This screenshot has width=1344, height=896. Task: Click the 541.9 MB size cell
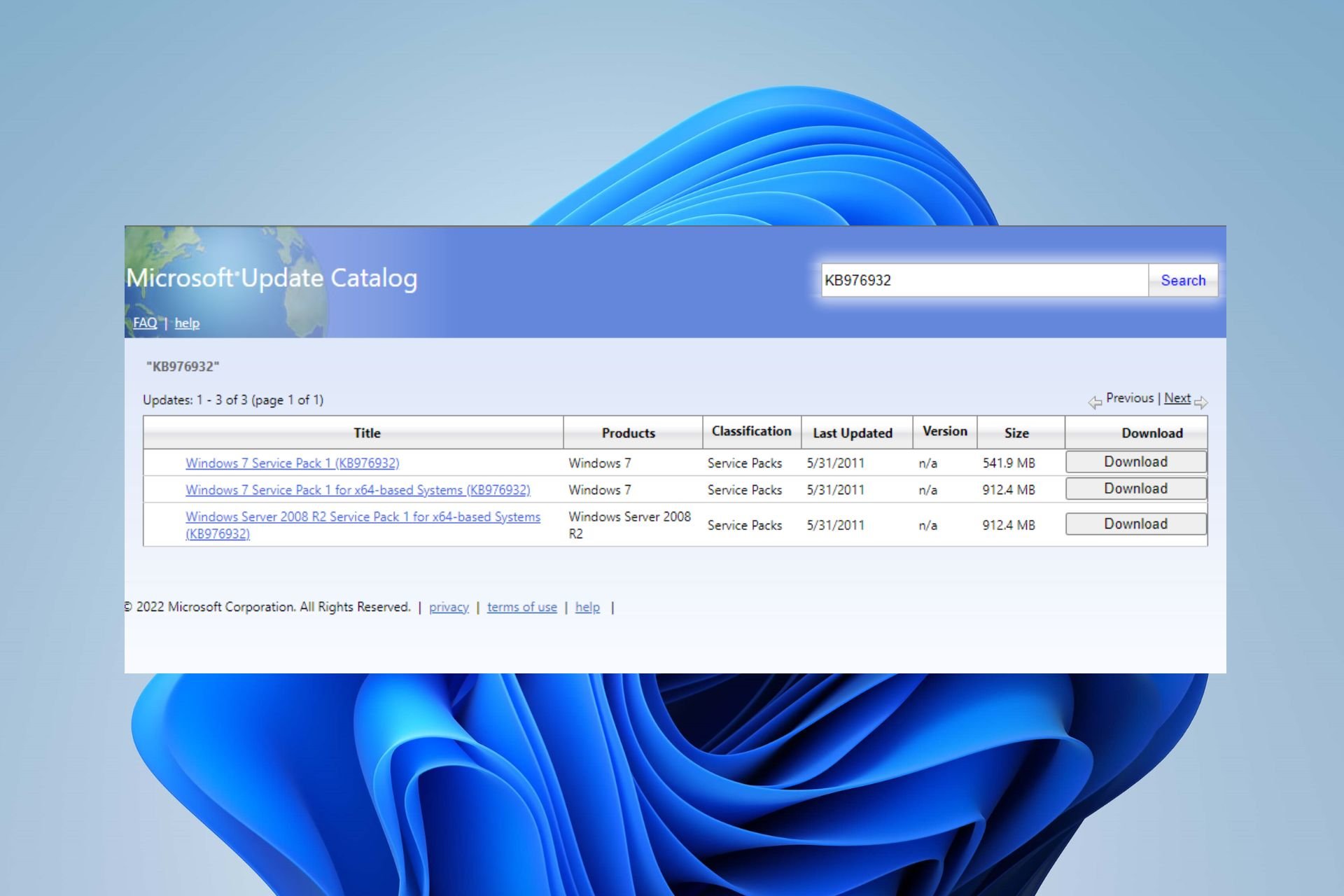(1009, 463)
